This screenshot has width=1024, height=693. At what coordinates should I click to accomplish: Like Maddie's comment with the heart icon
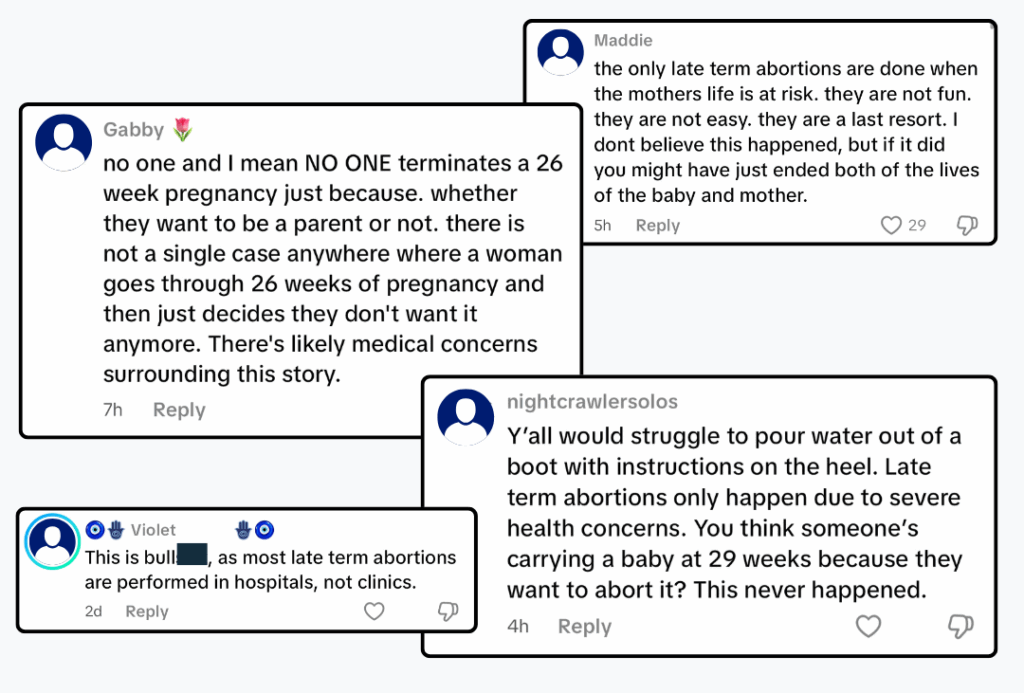point(890,226)
